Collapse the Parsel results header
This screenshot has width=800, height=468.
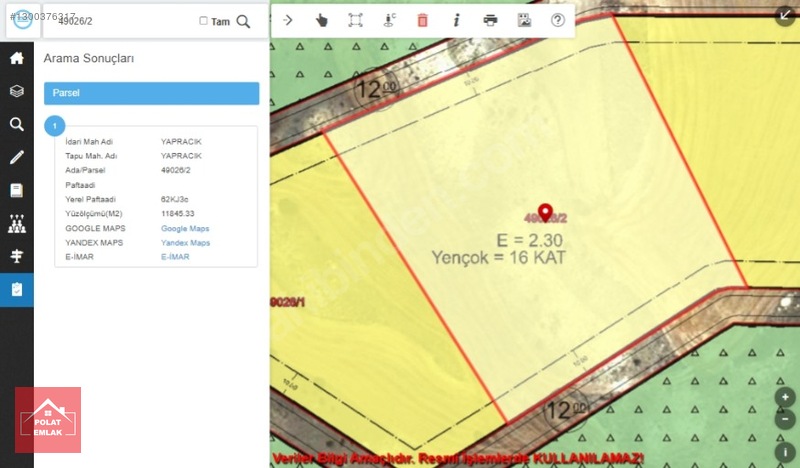pyautogui.click(x=151, y=93)
